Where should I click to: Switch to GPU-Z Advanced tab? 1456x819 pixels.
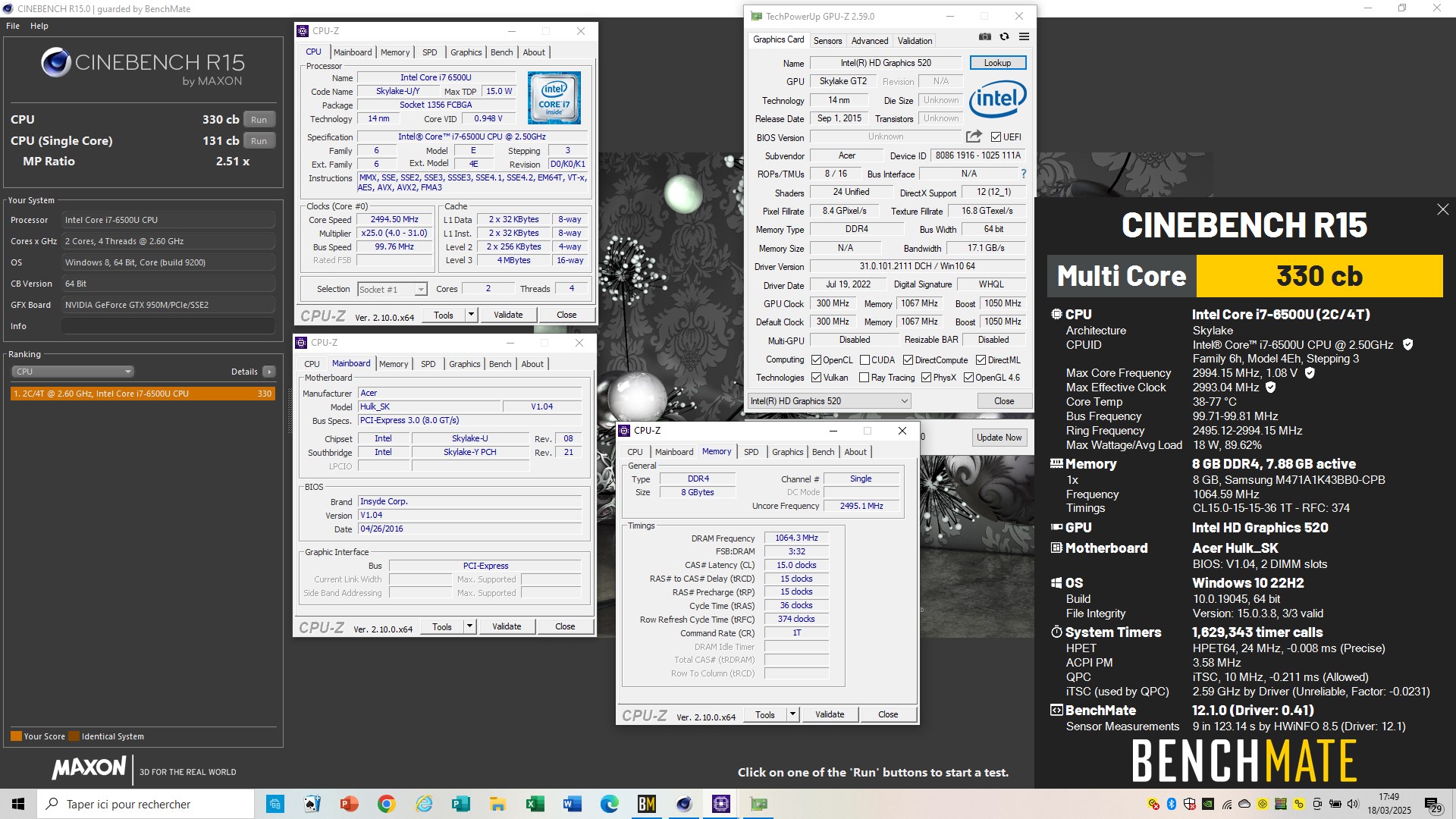(x=869, y=41)
